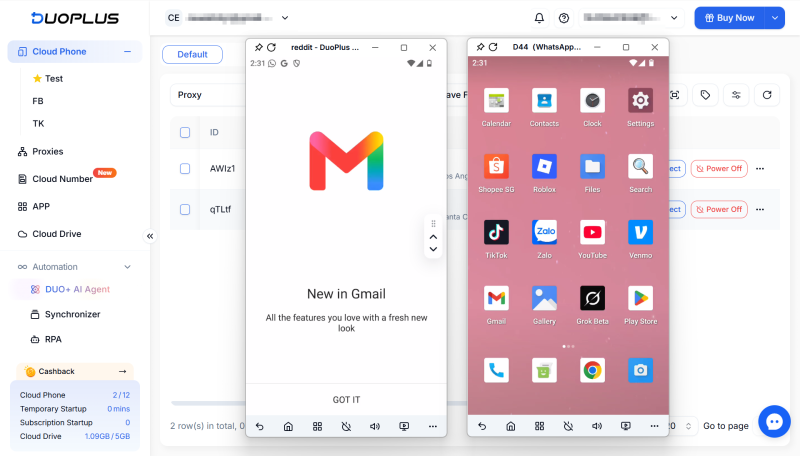800x456 pixels.
Task: Tap home button in D44 phone toolbar
Action: coord(511,426)
